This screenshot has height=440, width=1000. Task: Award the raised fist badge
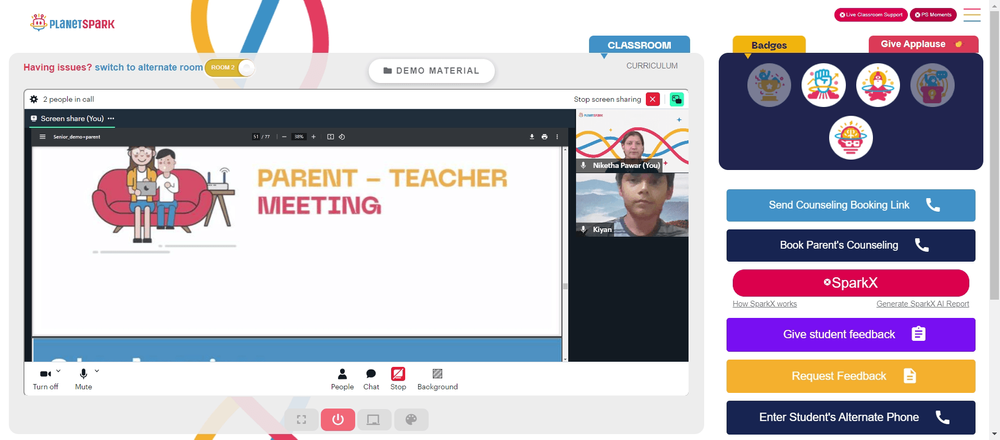(823, 85)
